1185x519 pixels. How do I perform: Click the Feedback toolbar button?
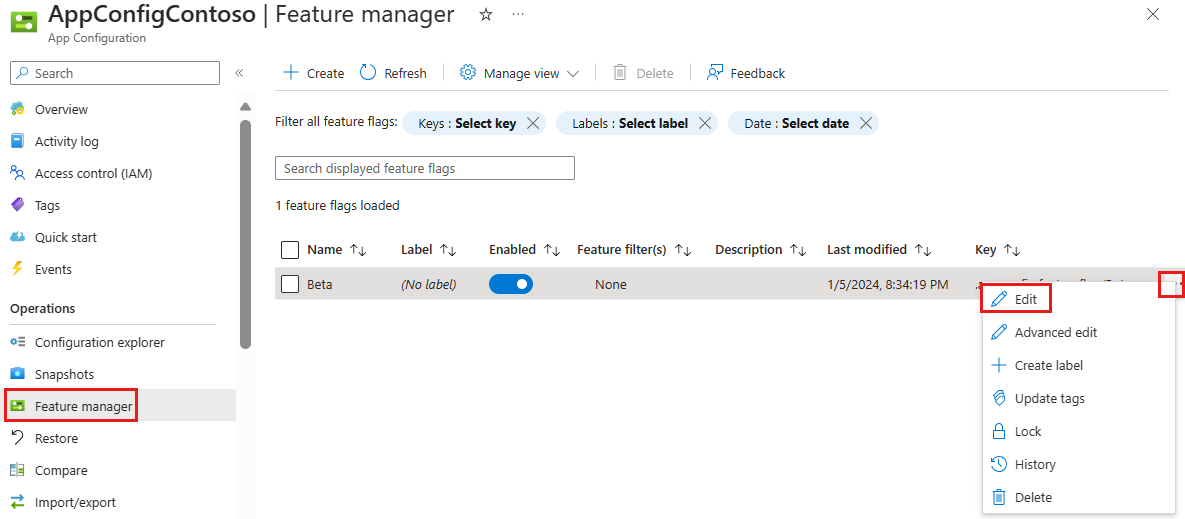click(746, 73)
